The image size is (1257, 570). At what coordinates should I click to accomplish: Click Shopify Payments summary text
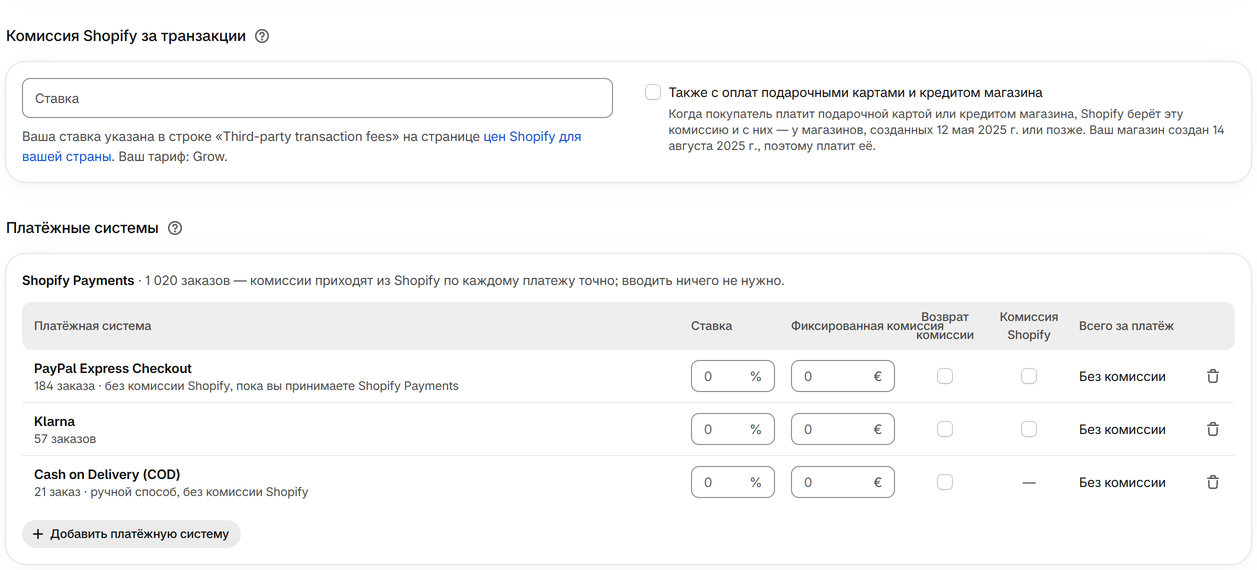[x=403, y=281]
